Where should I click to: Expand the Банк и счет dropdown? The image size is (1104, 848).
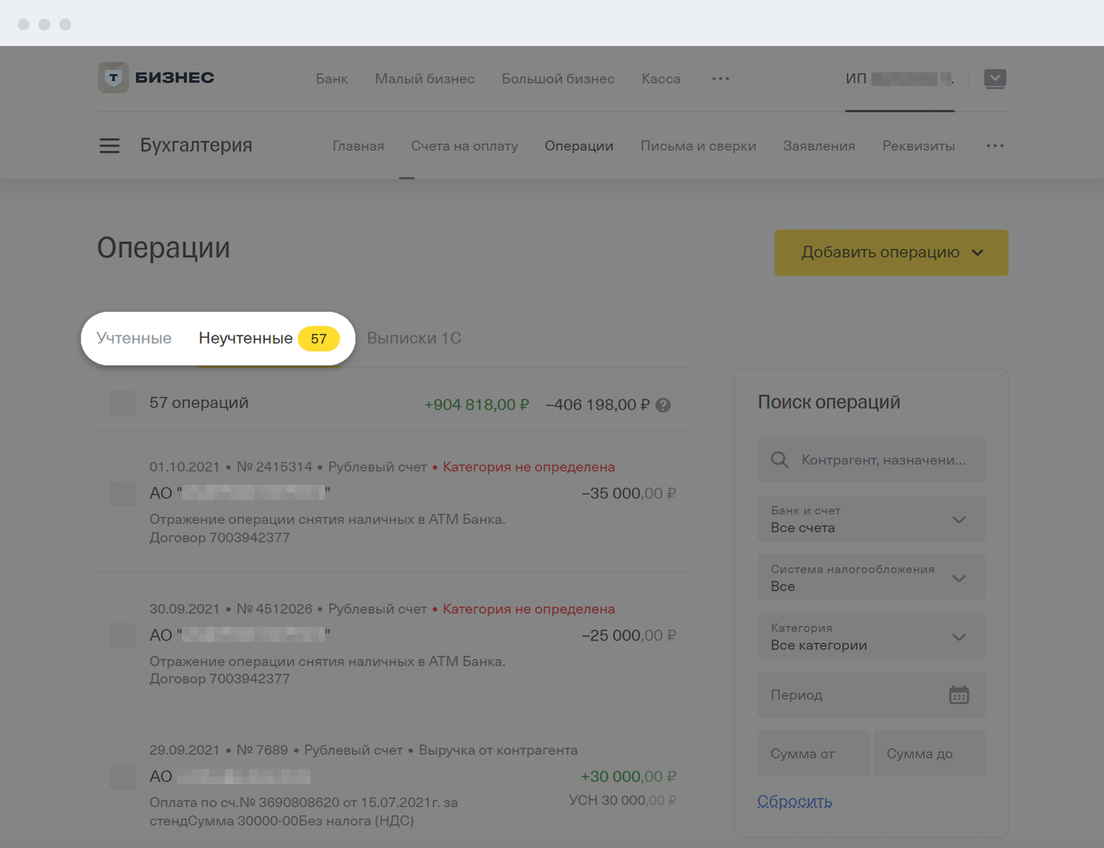[x=871, y=519]
